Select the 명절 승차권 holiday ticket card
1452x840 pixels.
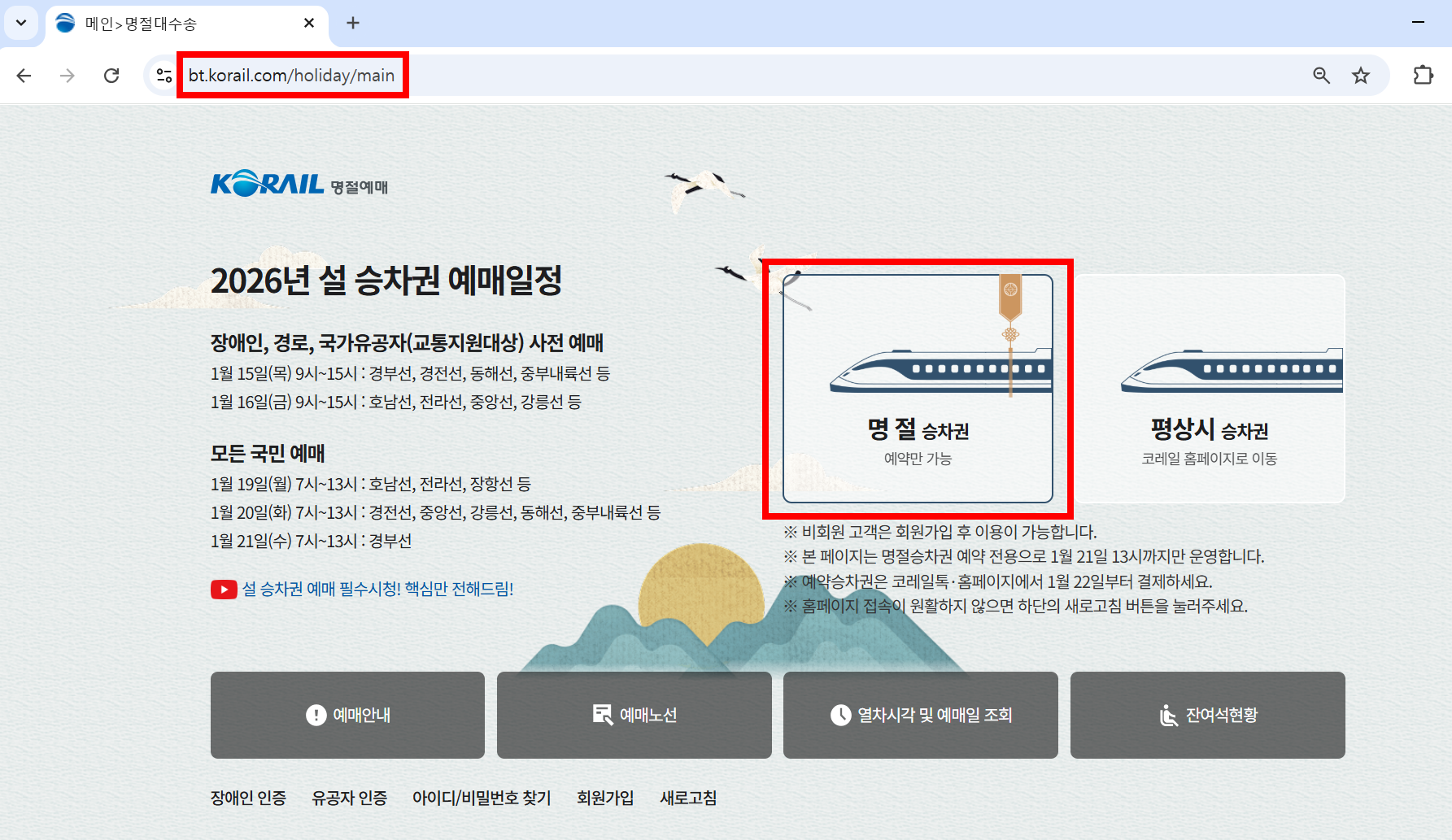tap(918, 388)
